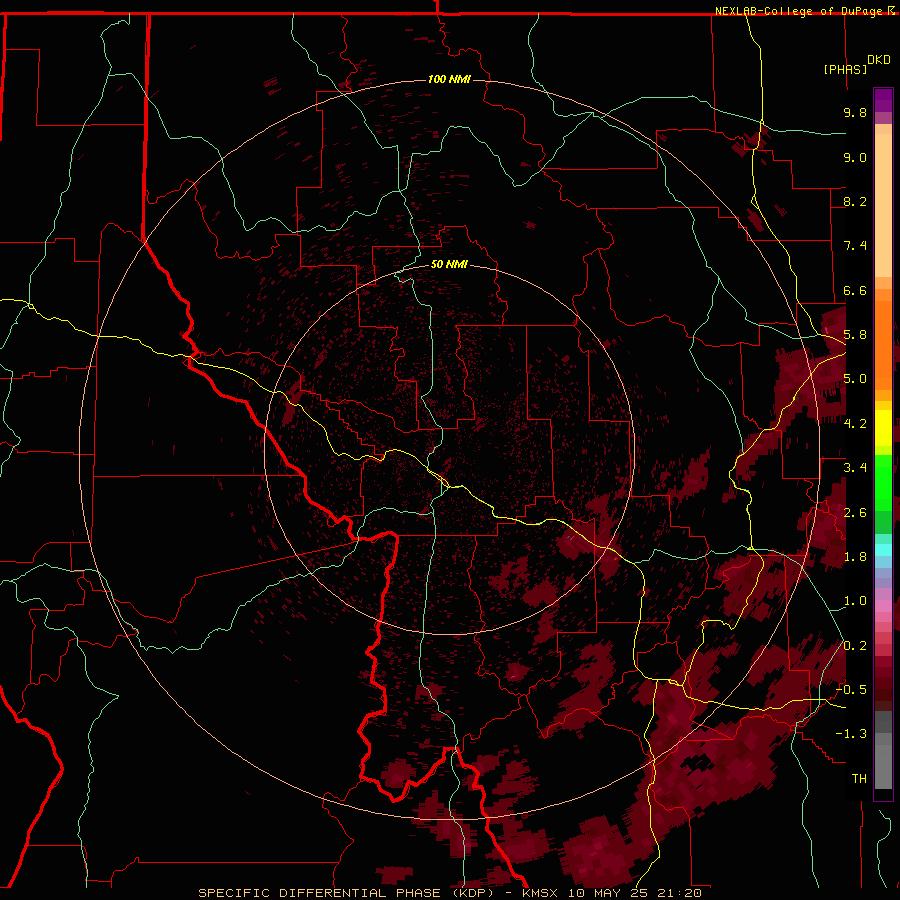The width and height of the screenshot is (900, 900).
Task: Click the 21:20 timestamp in the caption
Action: pos(679,893)
